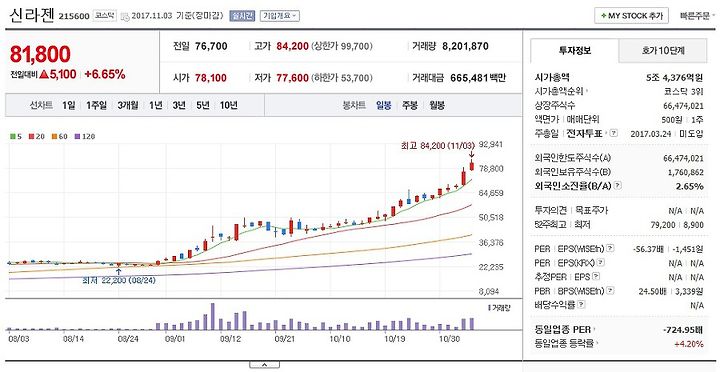720x372 pixels.
Task: Open help icon next to PBR BPS(WISEfn)
Action: (x=610, y=290)
